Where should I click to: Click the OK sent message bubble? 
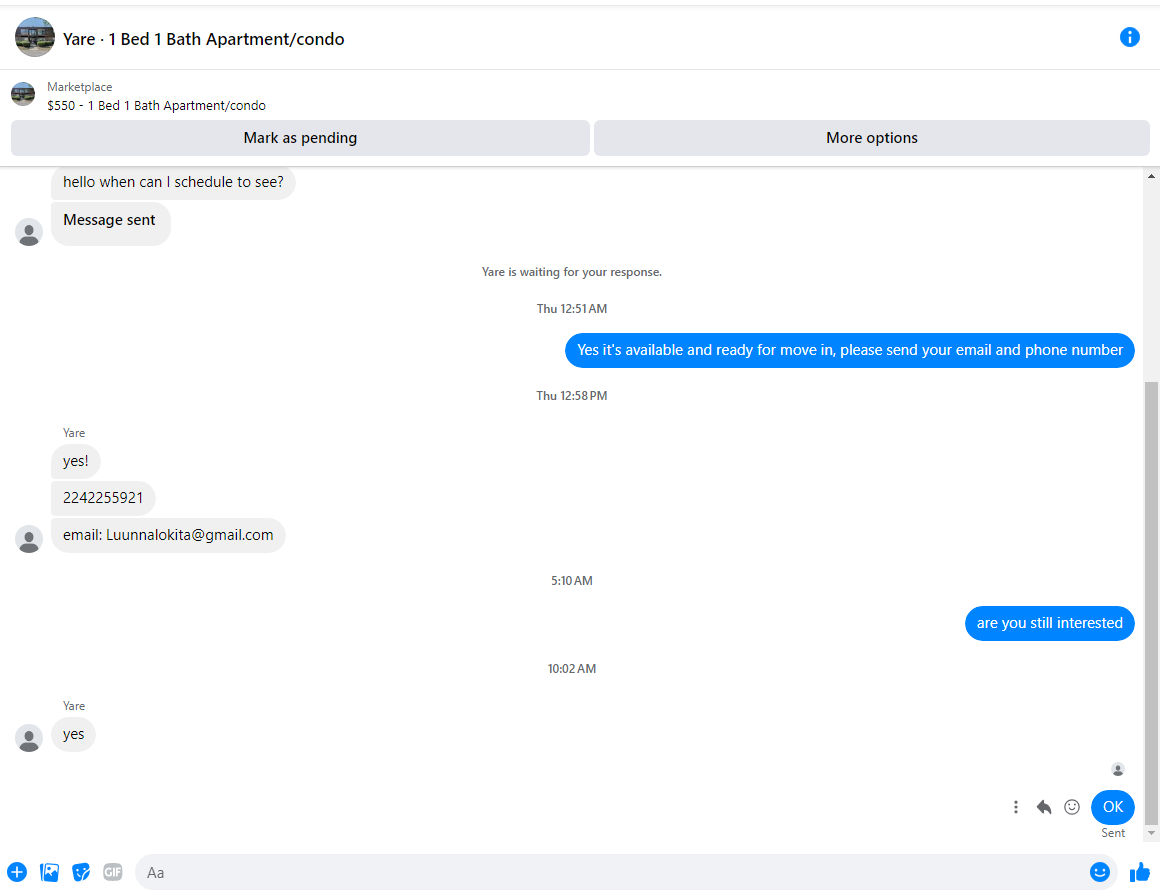click(x=1113, y=806)
